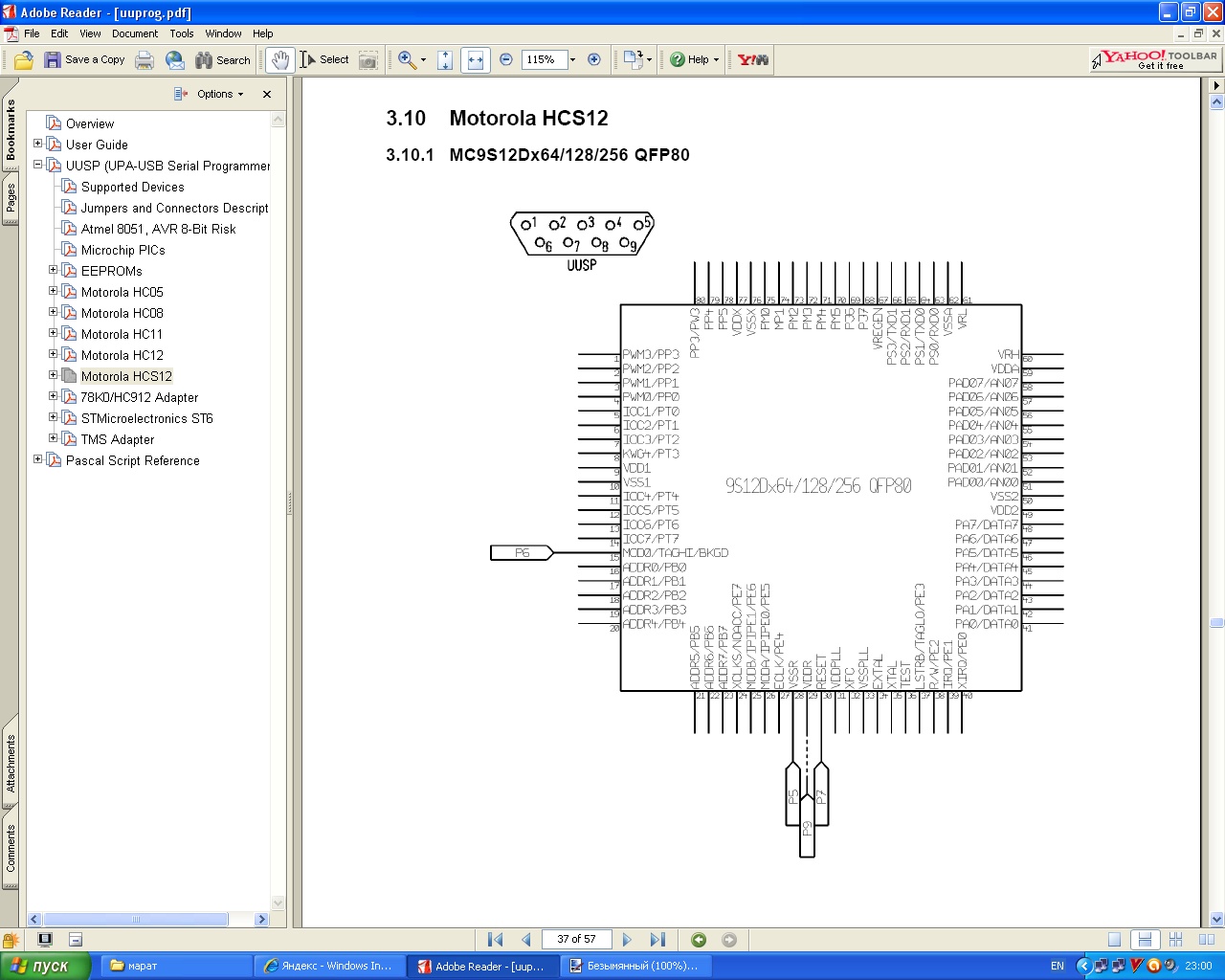1225x980 pixels.
Task: Expand the Motorola HC11 bookmark
Action: click(x=54, y=333)
